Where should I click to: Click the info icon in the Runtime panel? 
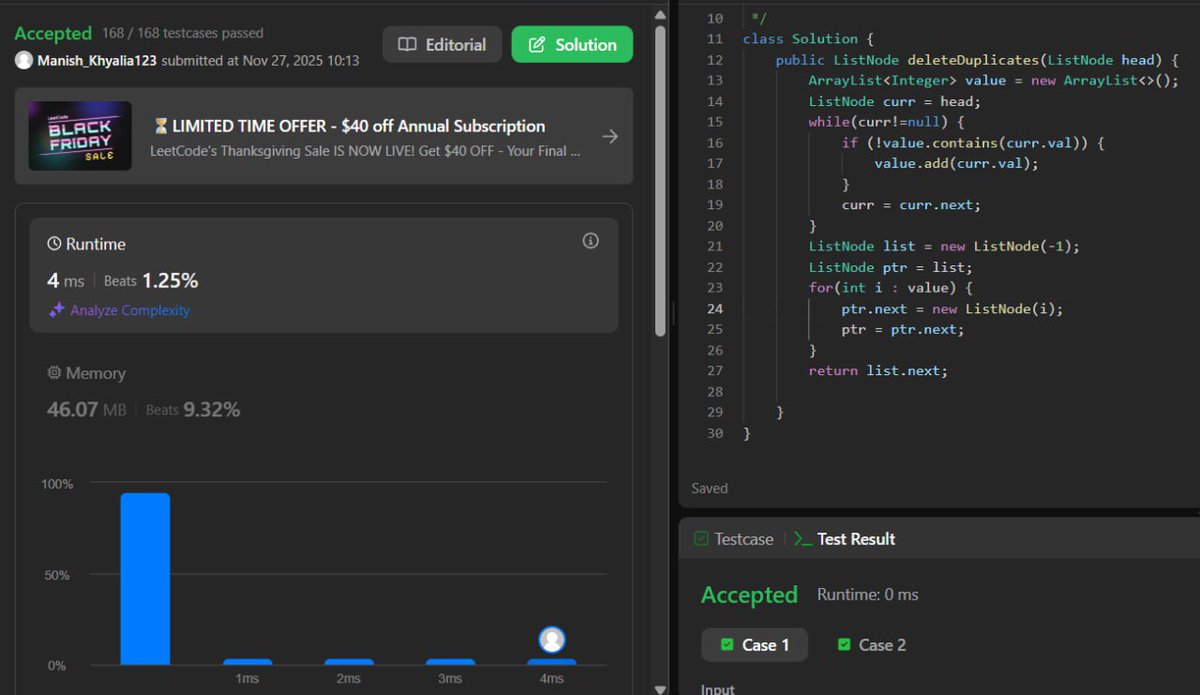coord(590,240)
